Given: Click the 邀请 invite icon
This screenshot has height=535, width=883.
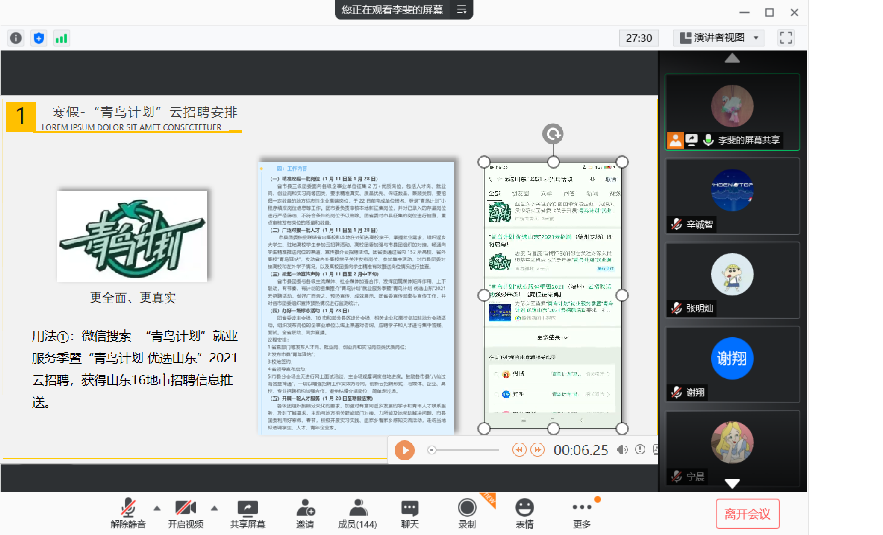Looking at the screenshot, I should 305,513.
